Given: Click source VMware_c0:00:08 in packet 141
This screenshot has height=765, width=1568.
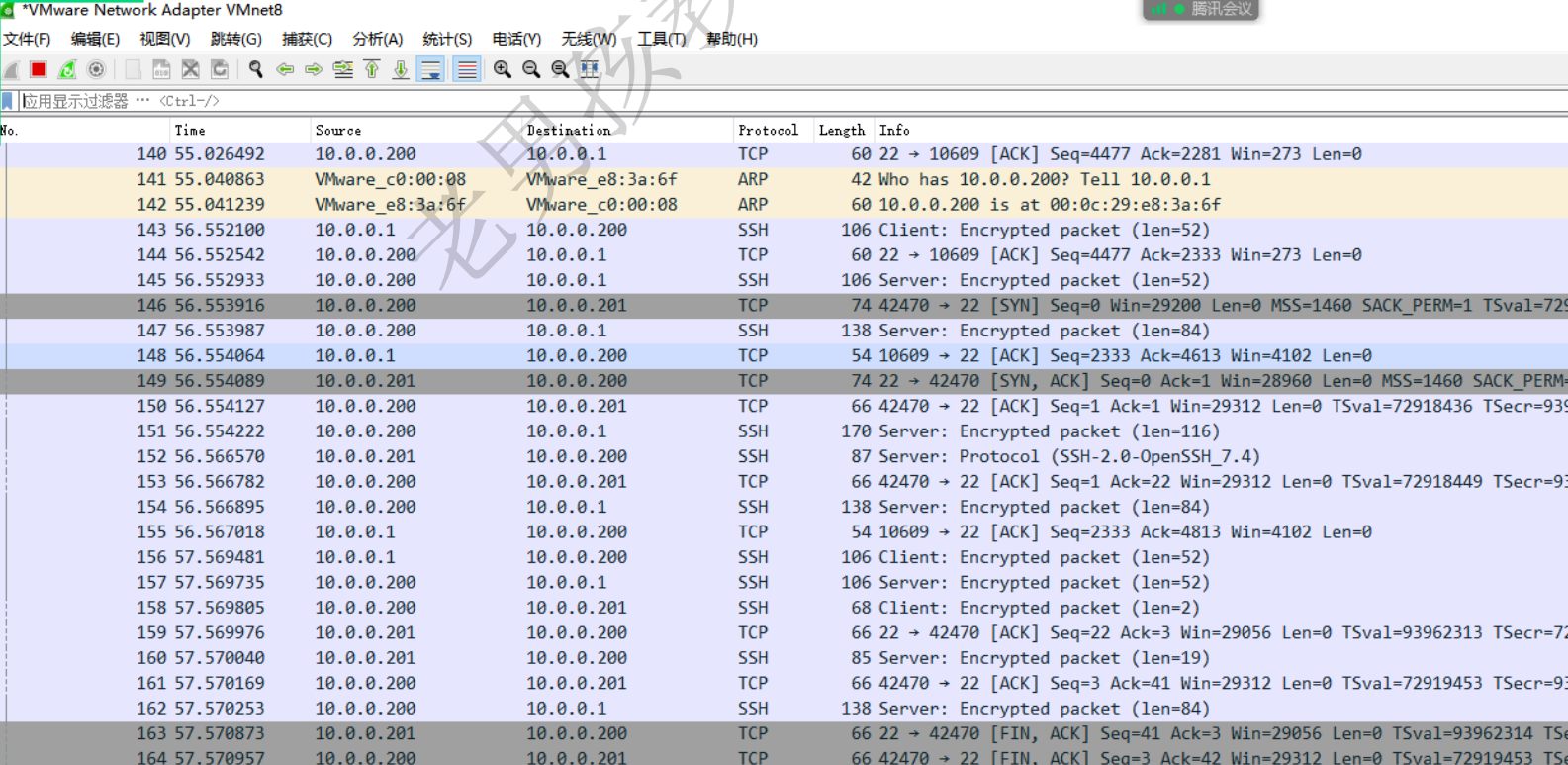Looking at the screenshot, I should tap(390, 179).
